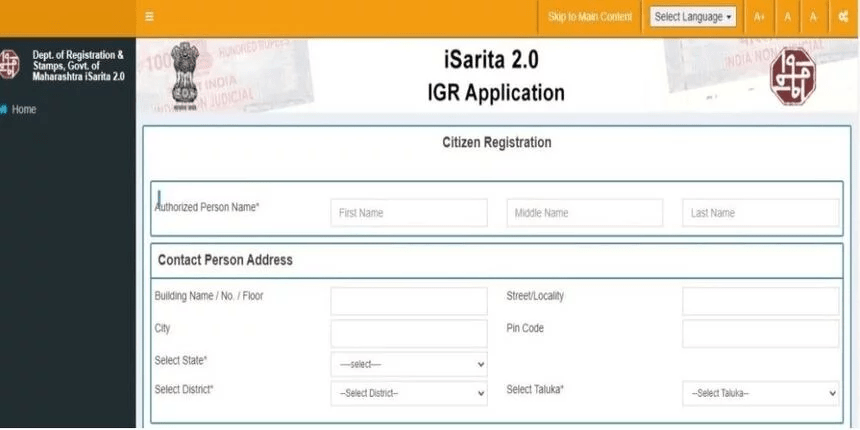Click the India national emblem image

coord(185,76)
